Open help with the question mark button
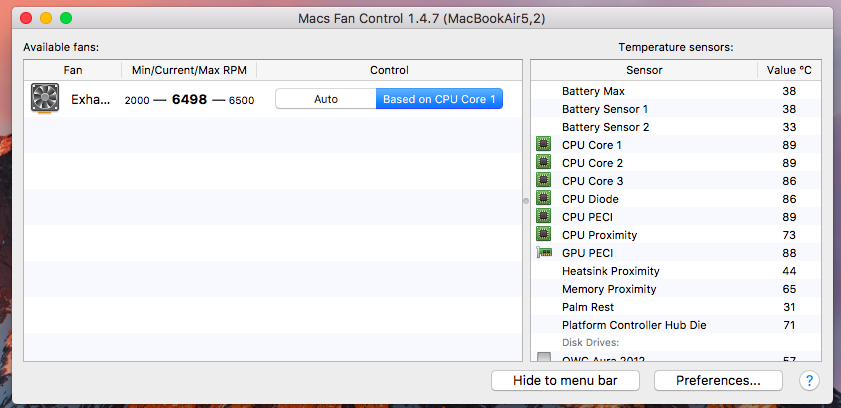Screen dimensions: 841x408 click(x=809, y=381)
